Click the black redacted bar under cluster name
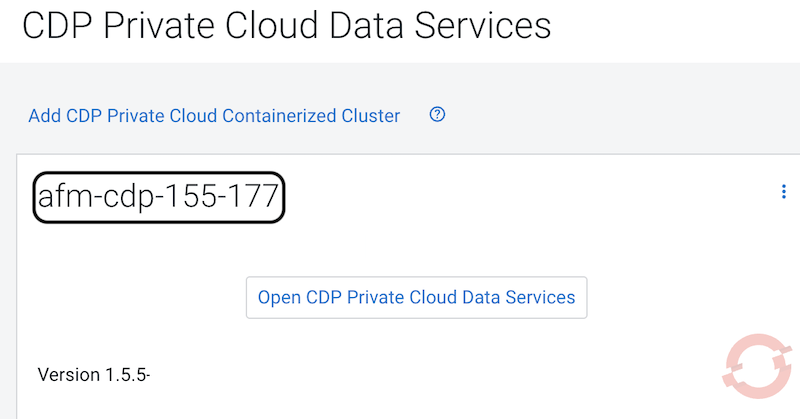Screen dimensions: 800x419 coord(200,246)
